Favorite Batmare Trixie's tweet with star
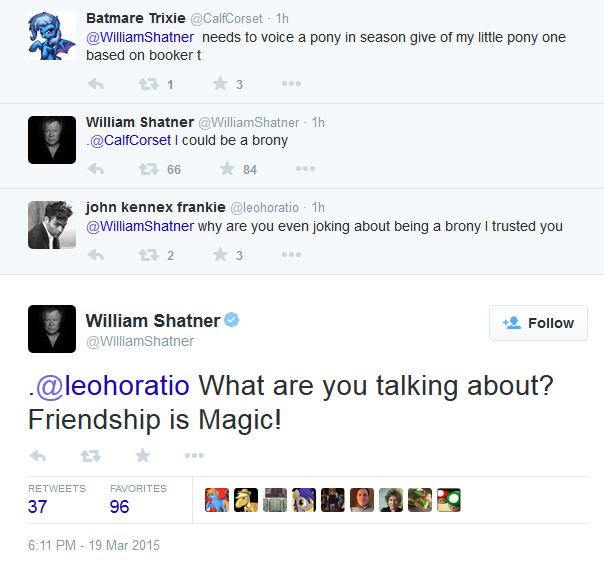The height and width of the screenshot is (578, 604). click(x=220, y=84)
